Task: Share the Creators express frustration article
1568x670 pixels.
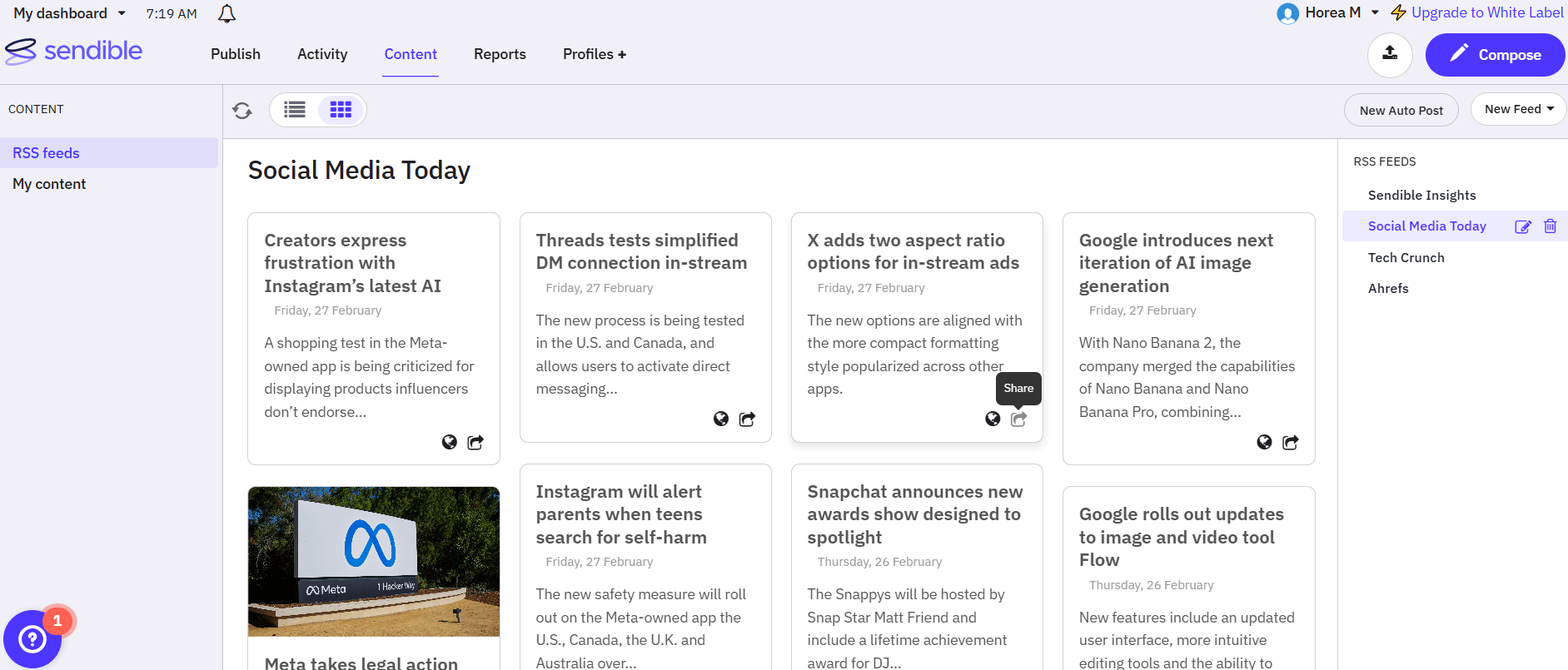Action: pos(475,442)
